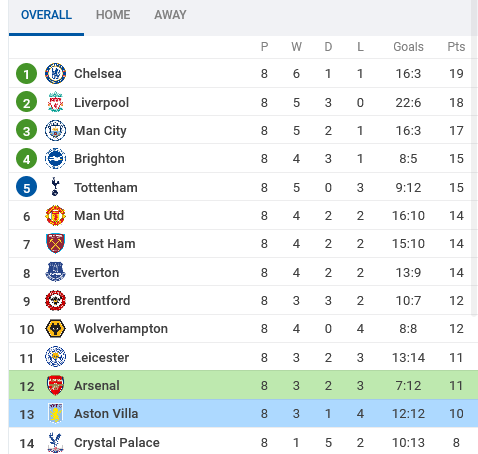Select the OVERALL standings tab
478x454 pixels.
(46, 15)
